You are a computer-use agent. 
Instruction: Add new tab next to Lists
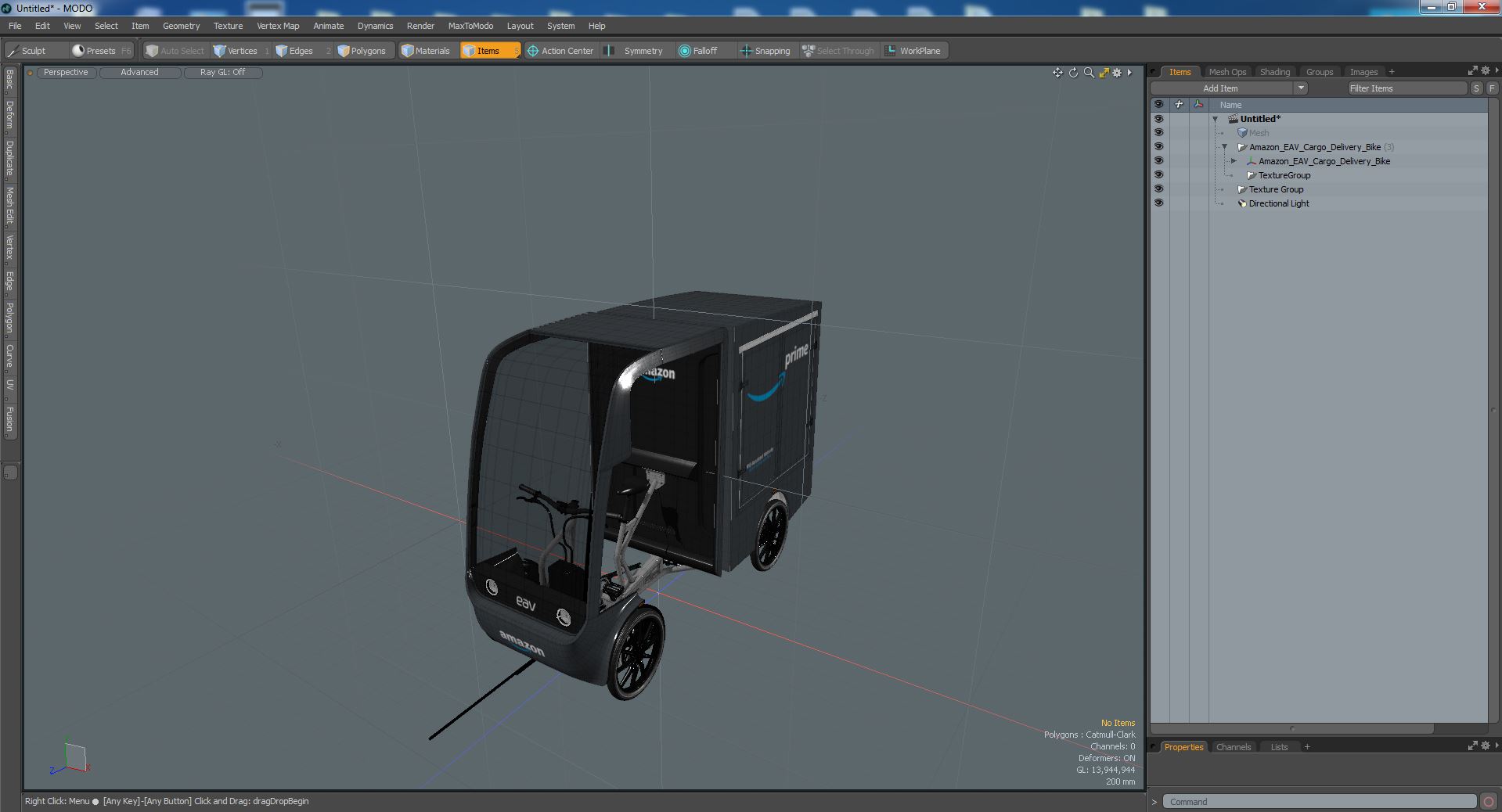point(1307,747)
